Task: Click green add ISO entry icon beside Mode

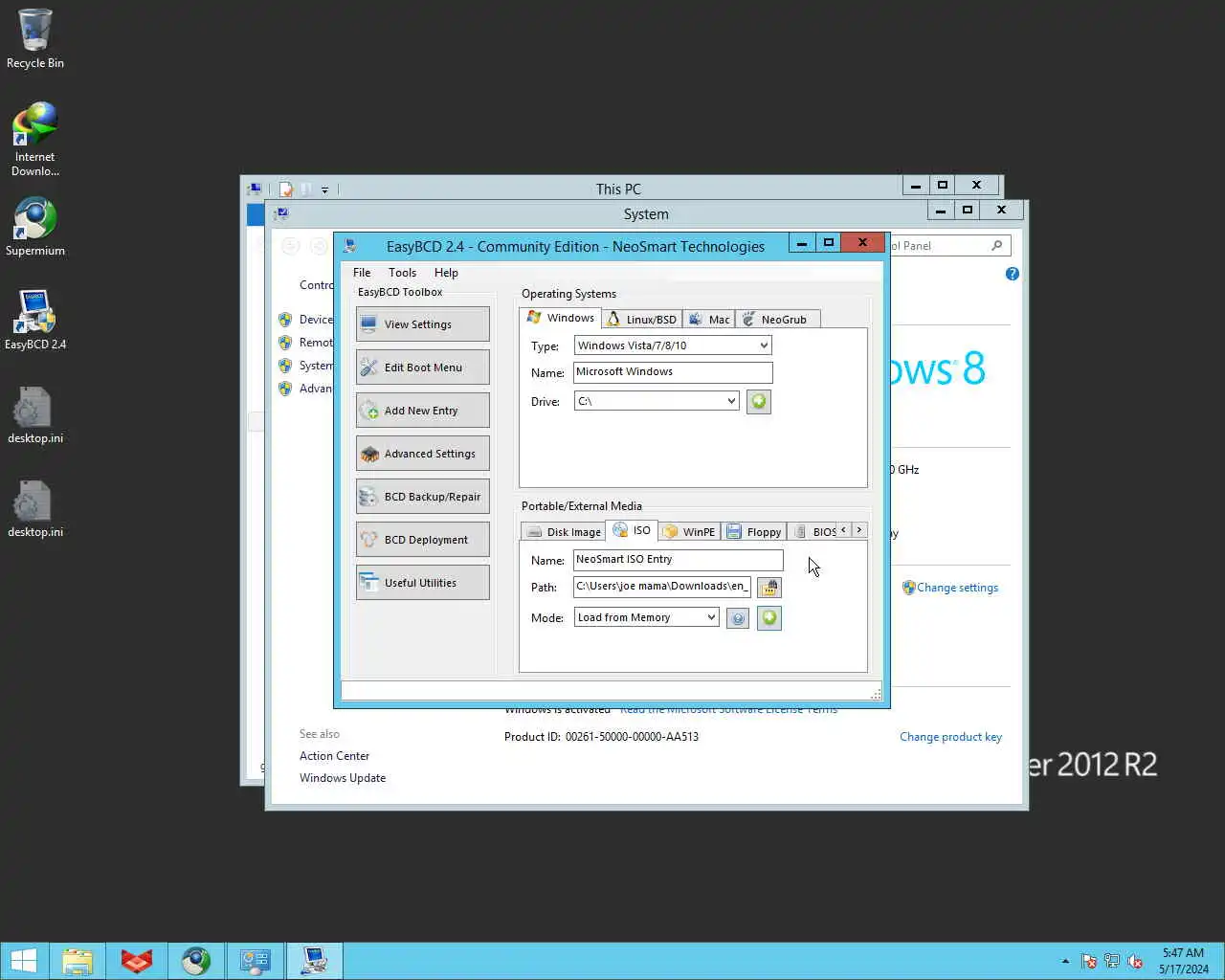Action: (x=769, y=618)
